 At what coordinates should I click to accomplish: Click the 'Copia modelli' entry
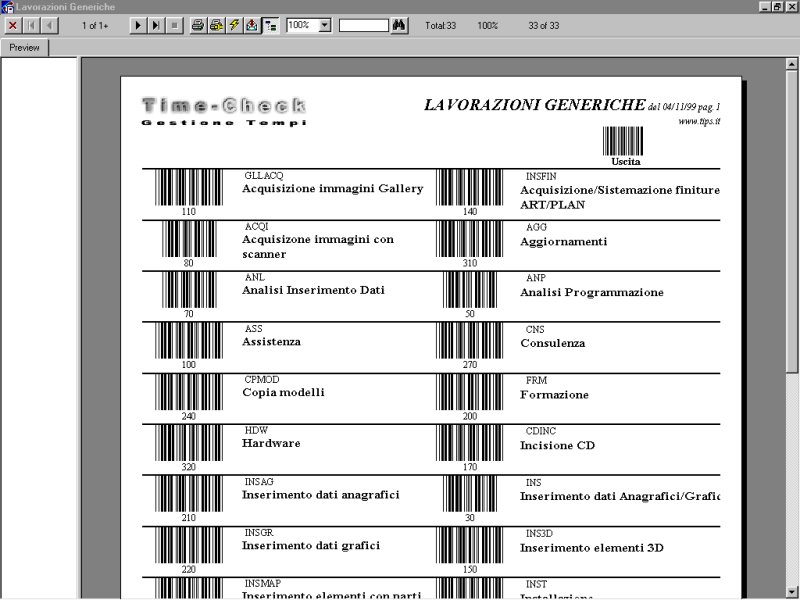283,393
